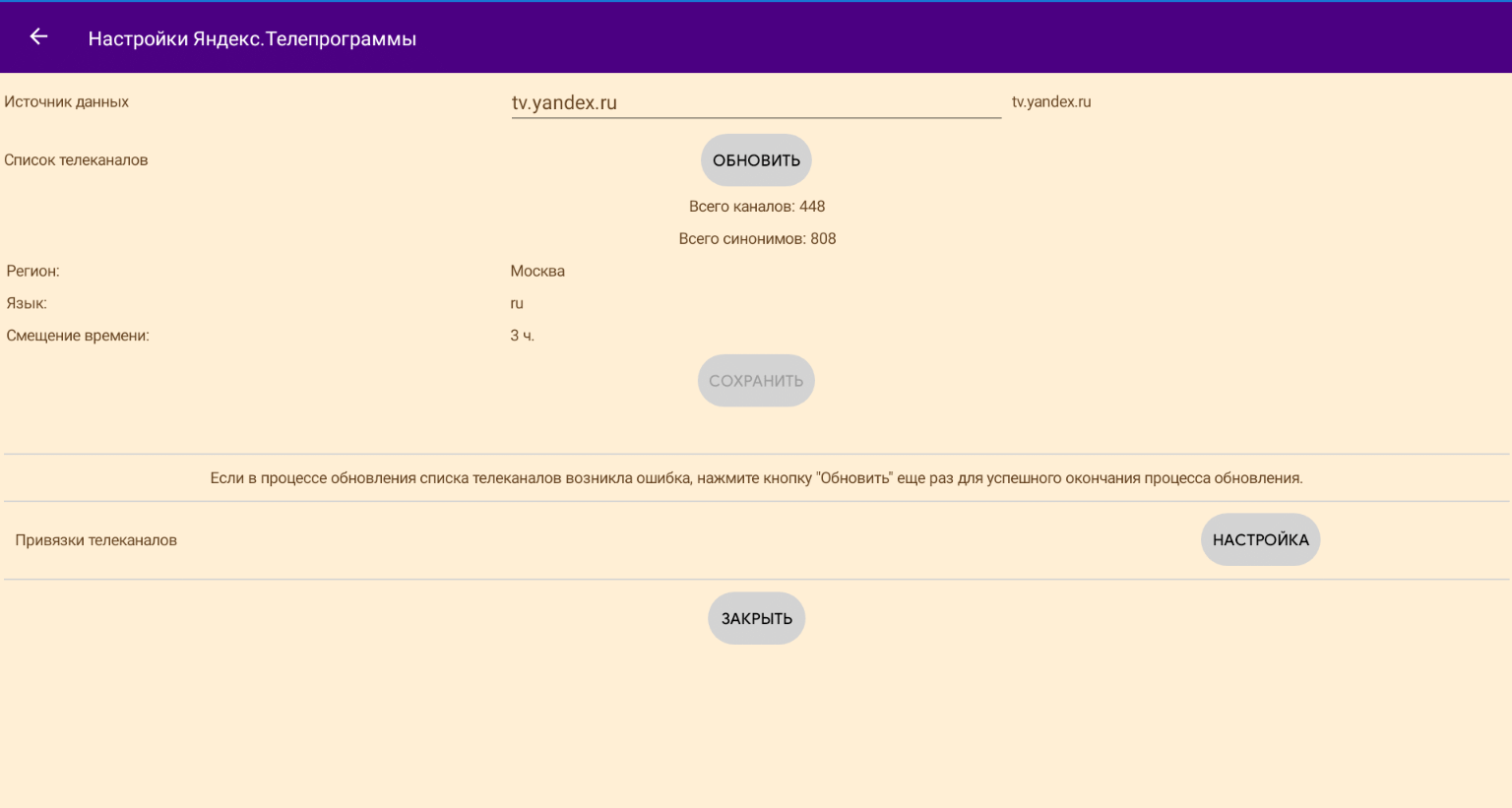Click the title Настройки Яндекс.Телепрограммы
1512x808 pixels.
pos(252,38)
